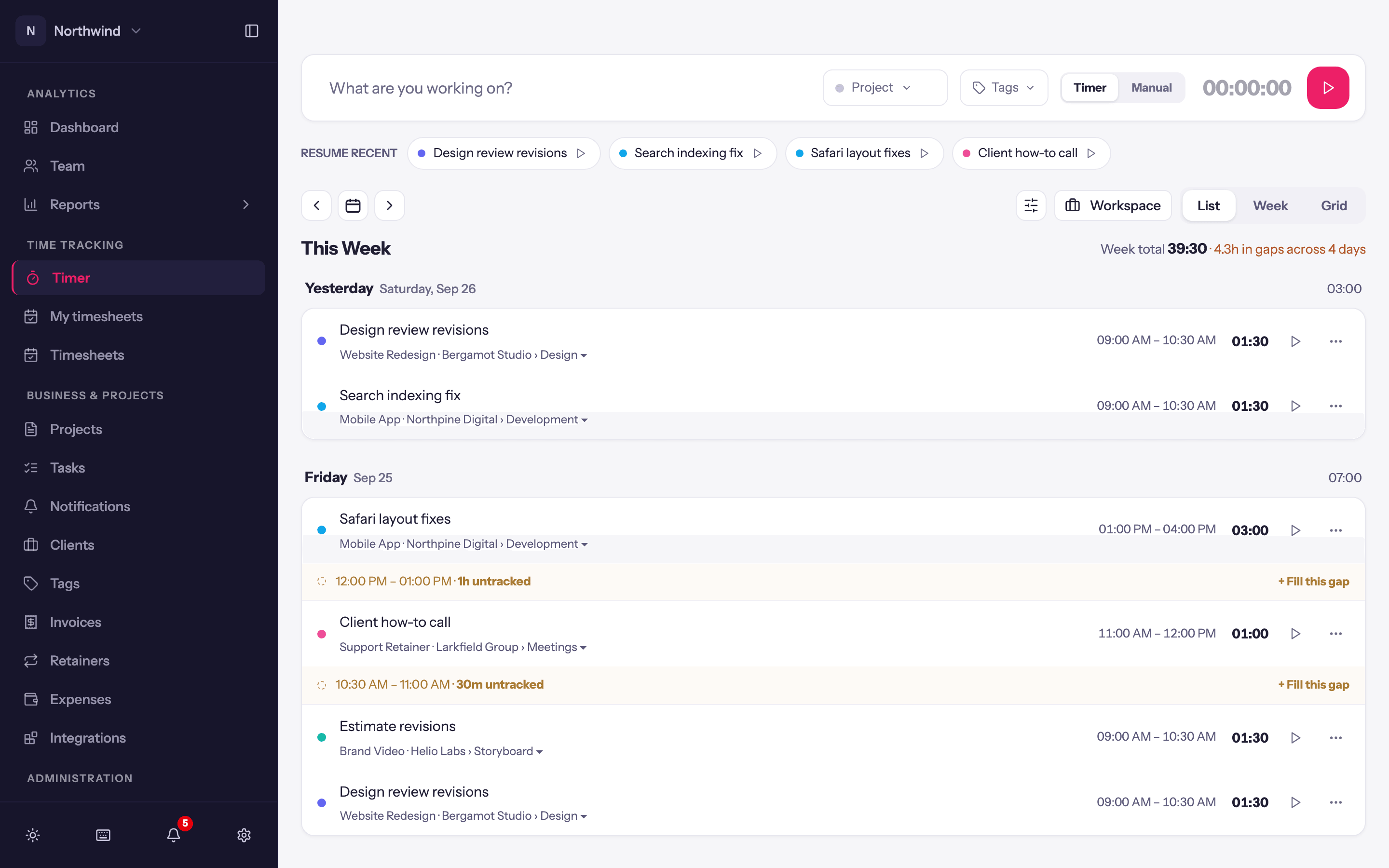Screen dimensions: 1389x868
Task: Resume Safari layout fixes from recent chips
Action: tap(864, 153)
